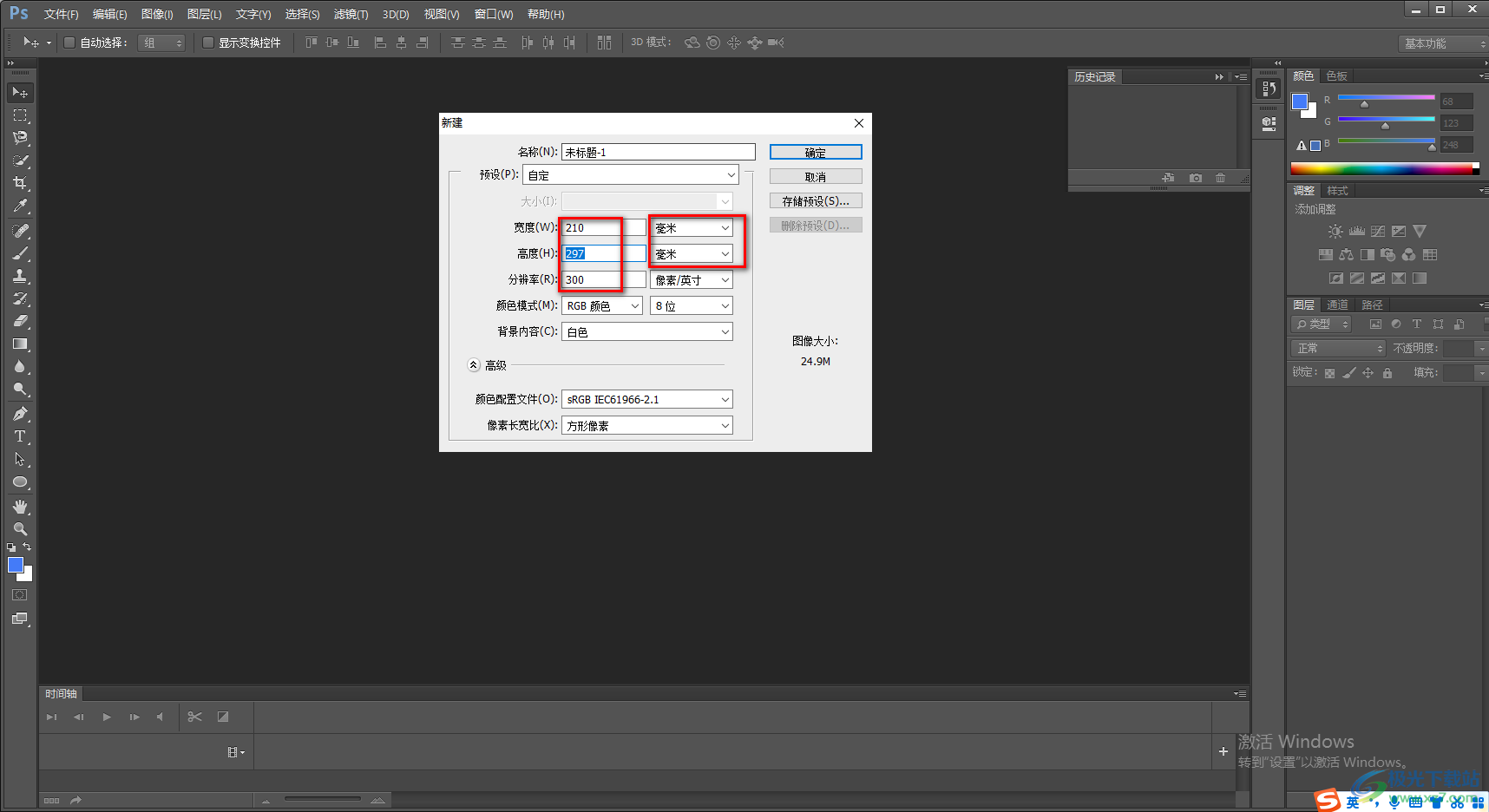The image size is (1489, 812).
Task: Click the 存储预设(S)... button
Action: pos(816,201)
